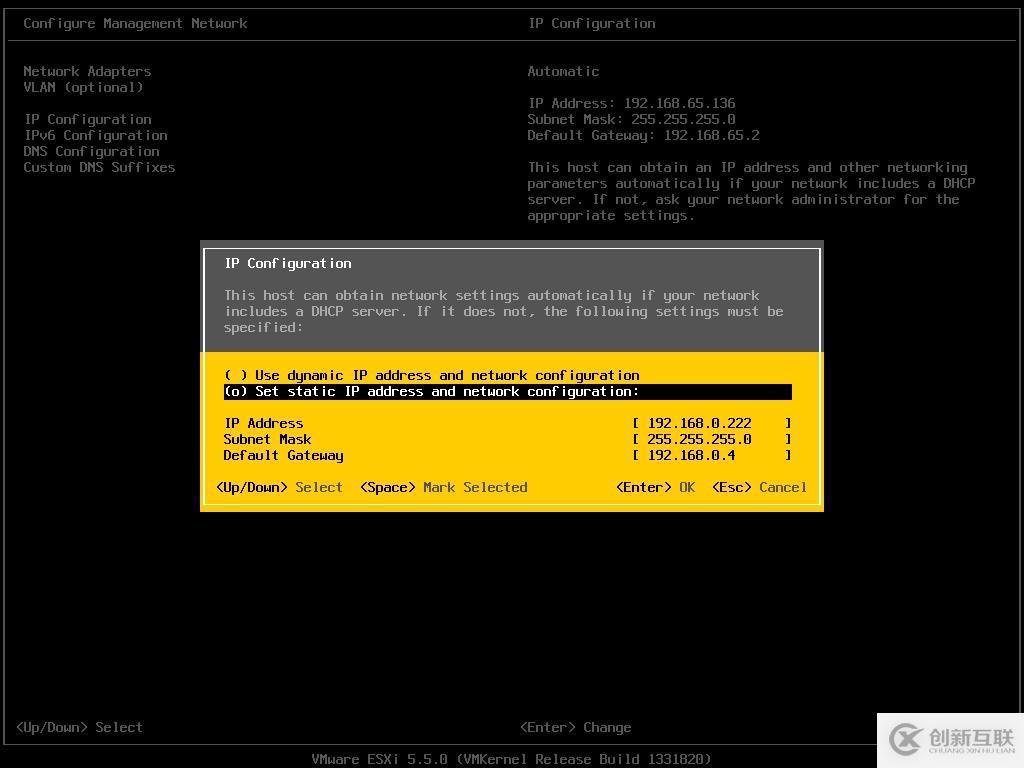Click the 'Subnet Mask' label in dialog
Image resolution: width=1024 pixels, height=768 pixels.
(268, 440)
